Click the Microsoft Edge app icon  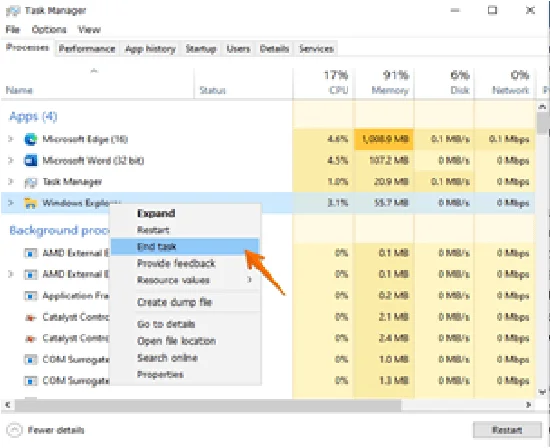click(x=31, y=139)
